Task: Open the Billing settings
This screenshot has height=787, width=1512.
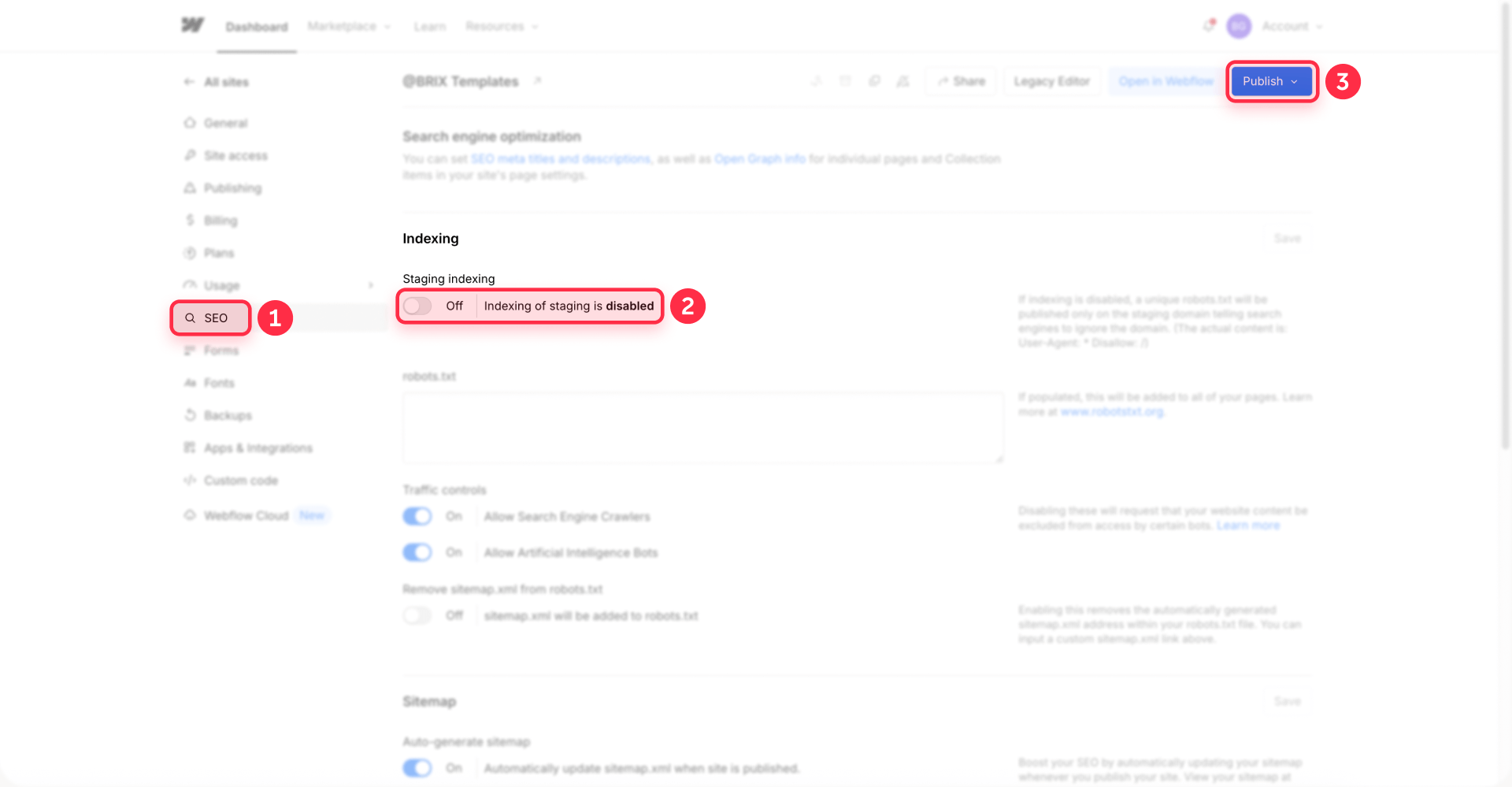Action: pos(220,220)
